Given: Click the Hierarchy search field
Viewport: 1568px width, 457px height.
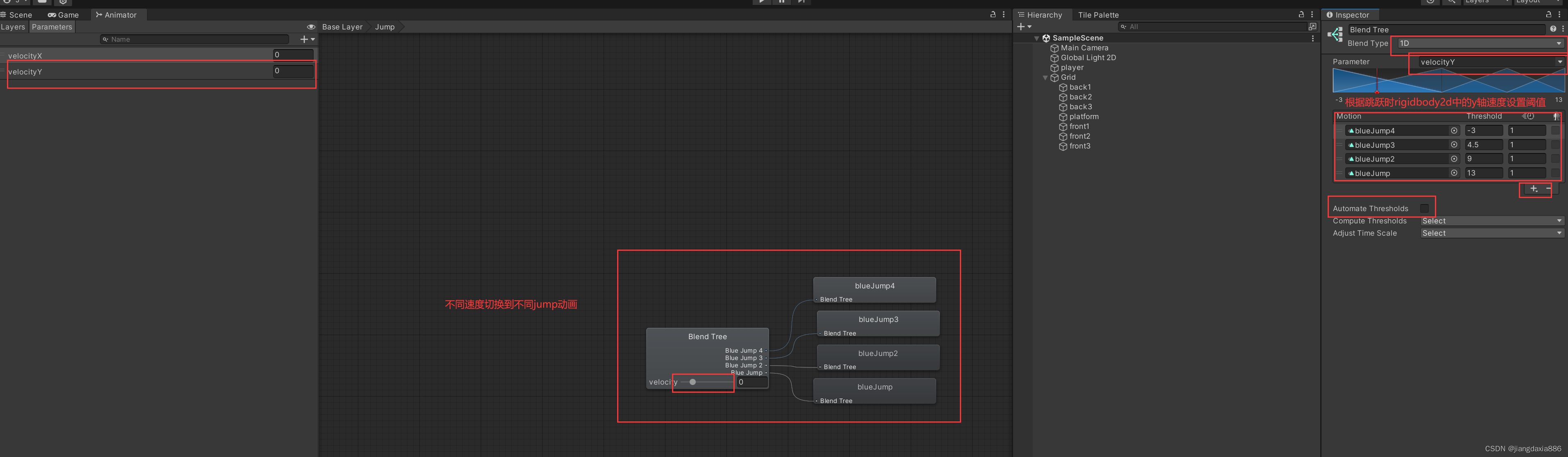Looking at the screenshot, I should click(1213, 27).
